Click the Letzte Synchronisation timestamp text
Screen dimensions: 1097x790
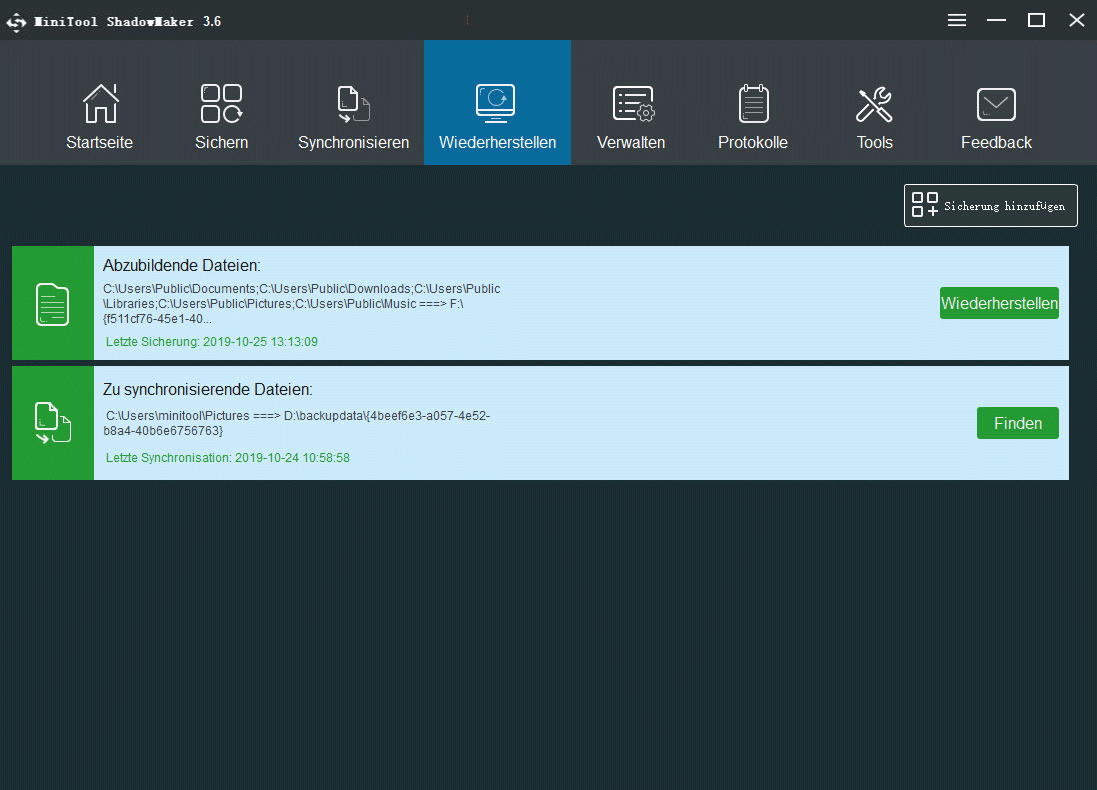[x=228, y=458]
